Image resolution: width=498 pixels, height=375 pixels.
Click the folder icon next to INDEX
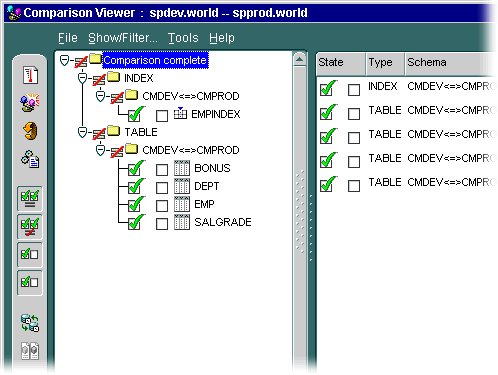pos(114,77)
